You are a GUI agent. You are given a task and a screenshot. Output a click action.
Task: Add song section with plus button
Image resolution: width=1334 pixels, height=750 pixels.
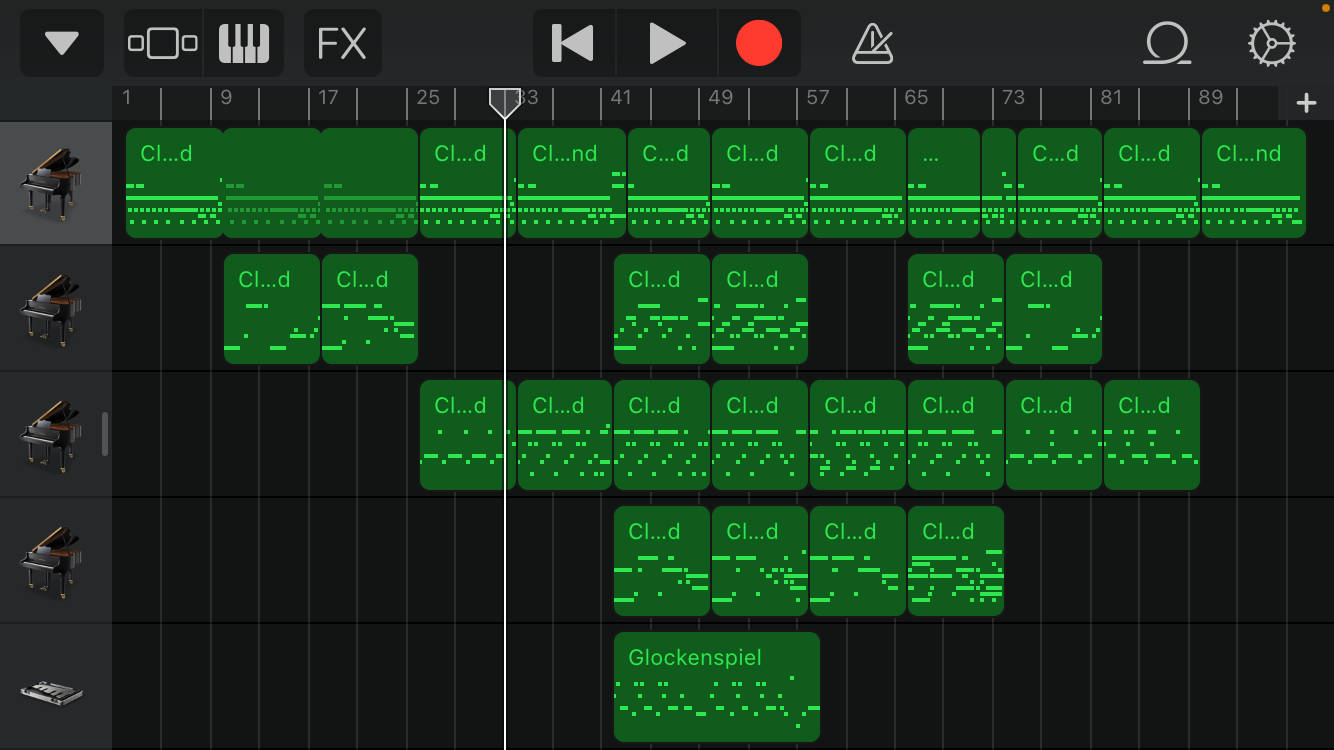click(x=1306, y=103)
